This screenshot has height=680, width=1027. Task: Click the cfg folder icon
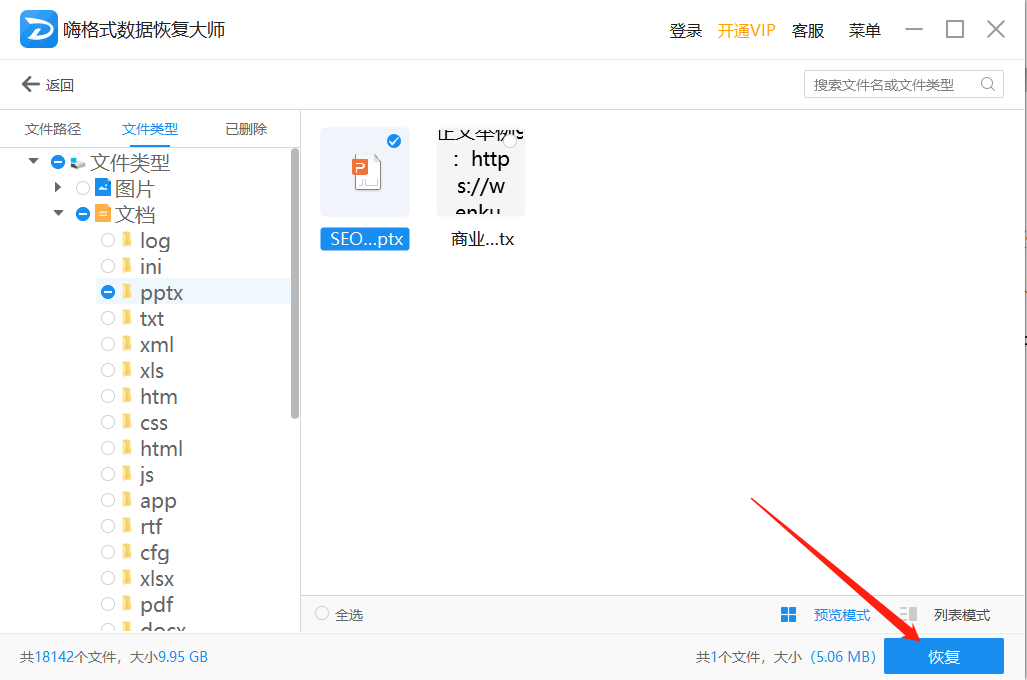[127, 552]
